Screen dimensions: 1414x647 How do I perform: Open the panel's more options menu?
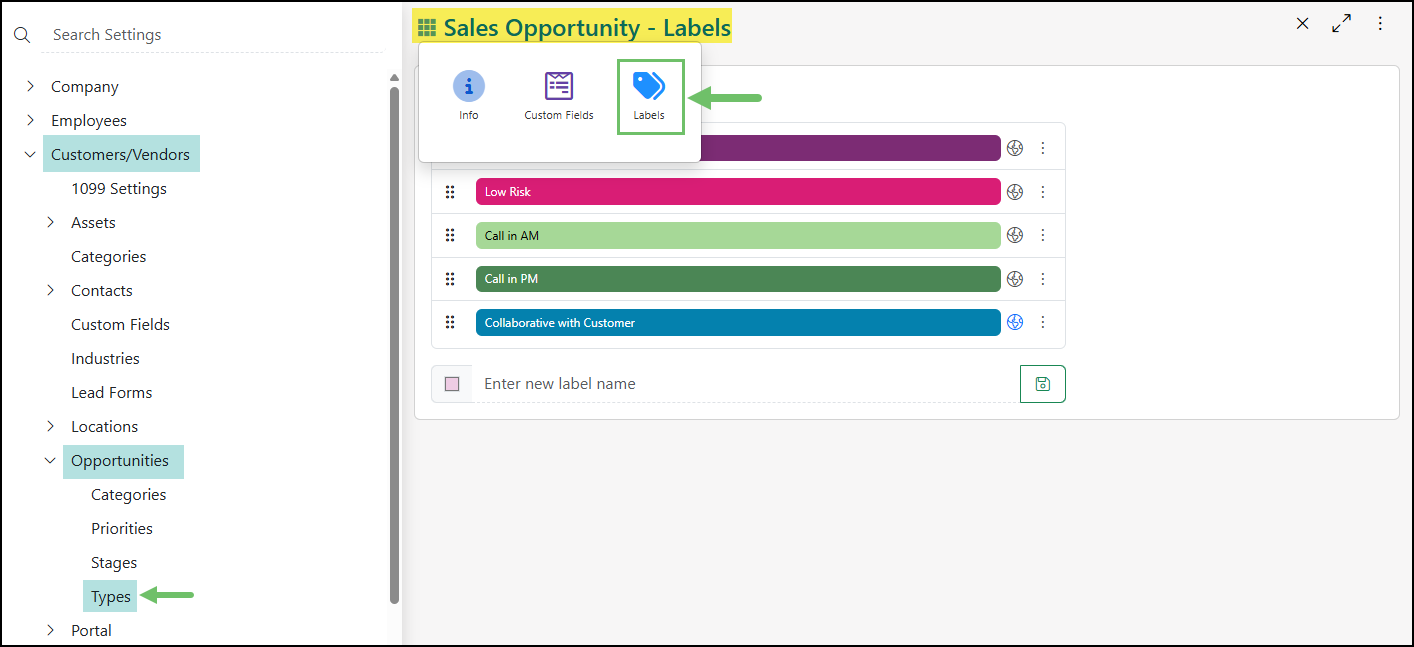coord(1380,24)
